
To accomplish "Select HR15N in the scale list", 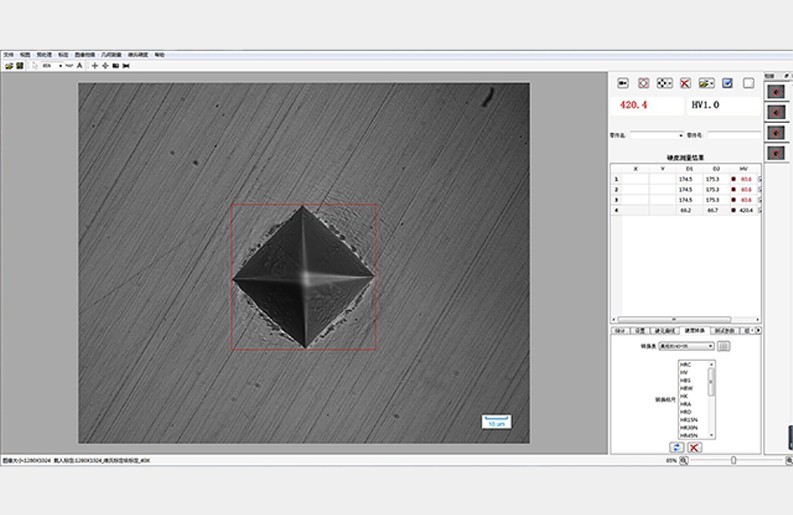I will pos(688,420).
